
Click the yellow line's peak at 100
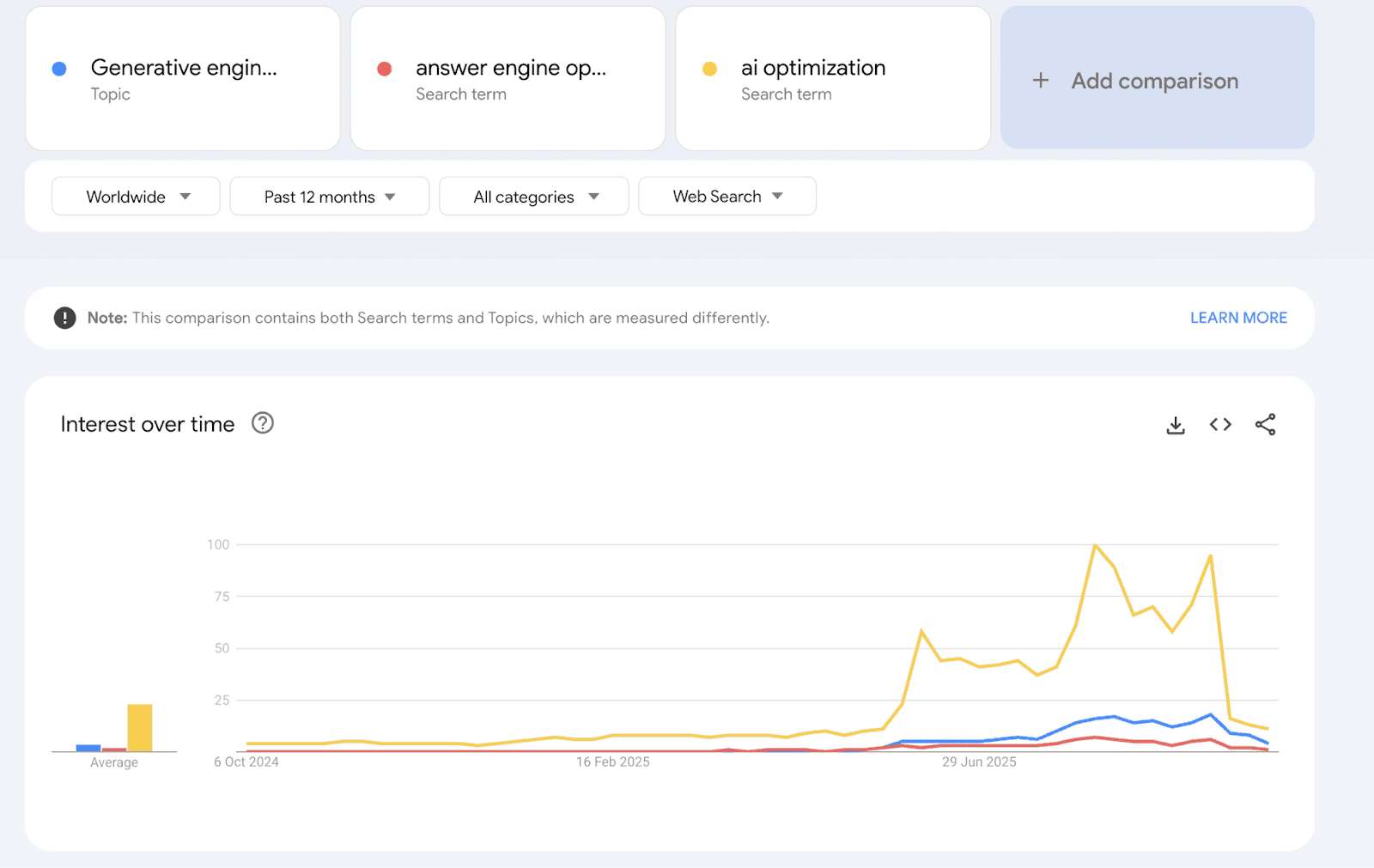click(x=1095, y=545)
